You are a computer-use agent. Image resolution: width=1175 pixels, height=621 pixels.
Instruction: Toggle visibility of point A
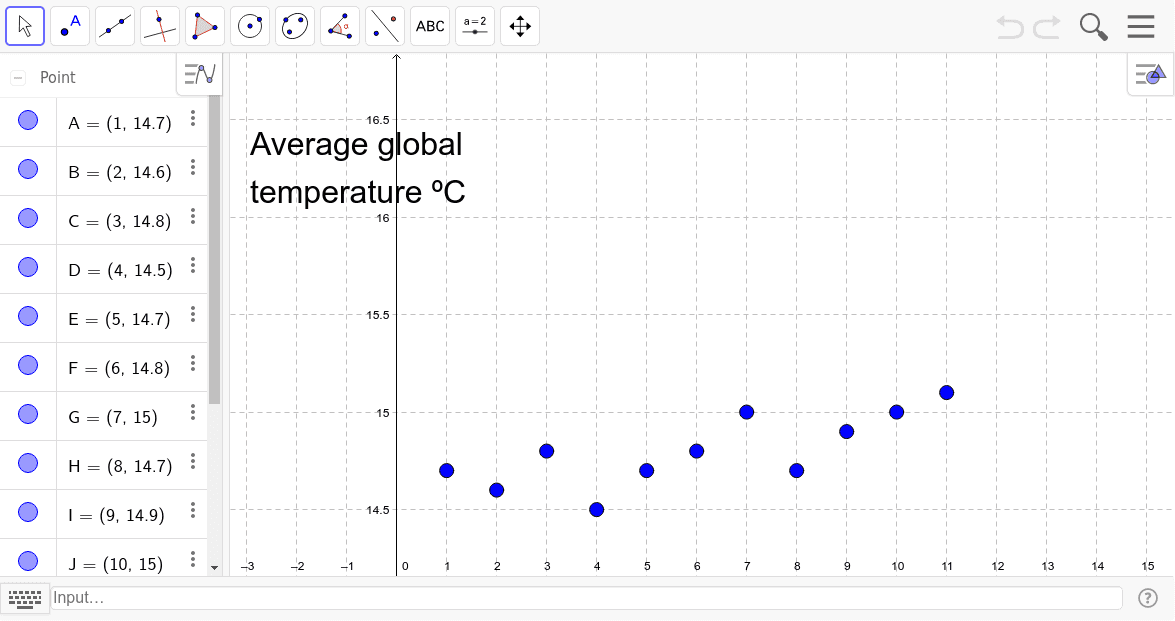[28, 121]
